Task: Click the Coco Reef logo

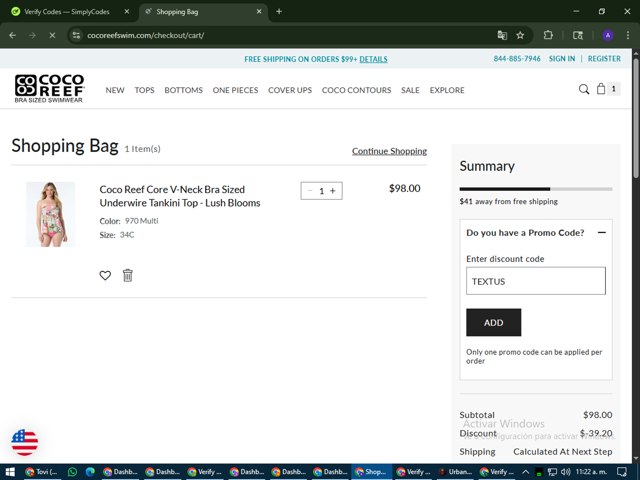Action: (49, 88)
